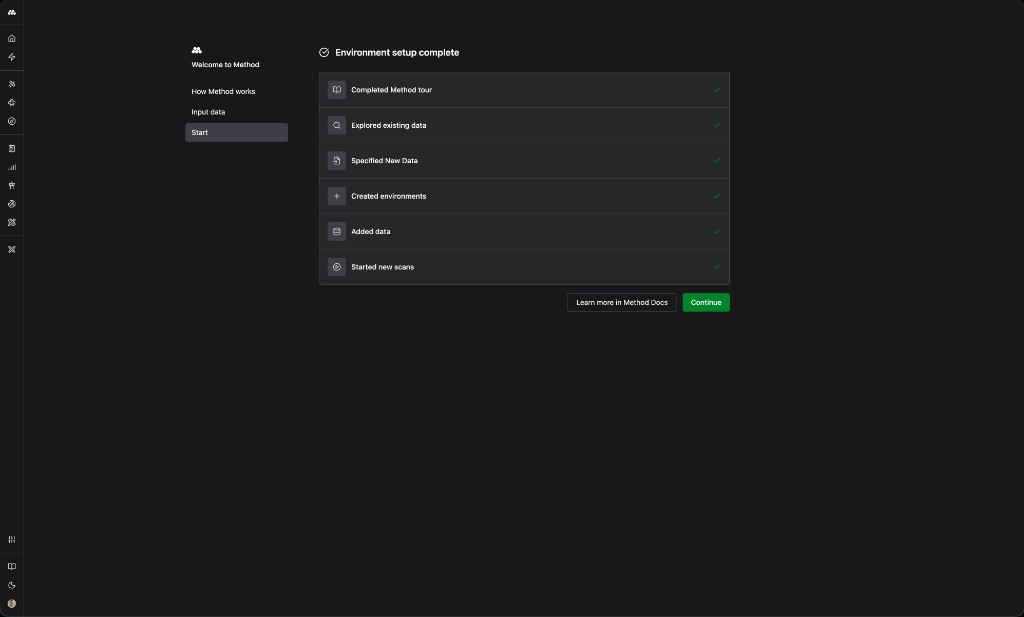Click the Continue button
The width and height of the screenshot is (1024, 617).
pos(706,302)
